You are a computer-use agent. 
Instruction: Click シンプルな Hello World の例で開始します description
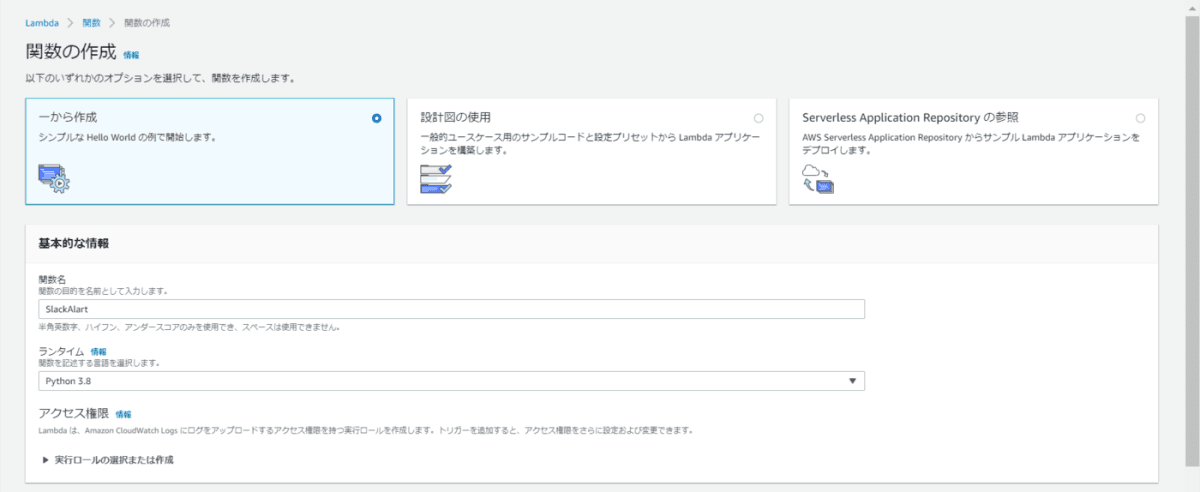(x=127, y=137)
